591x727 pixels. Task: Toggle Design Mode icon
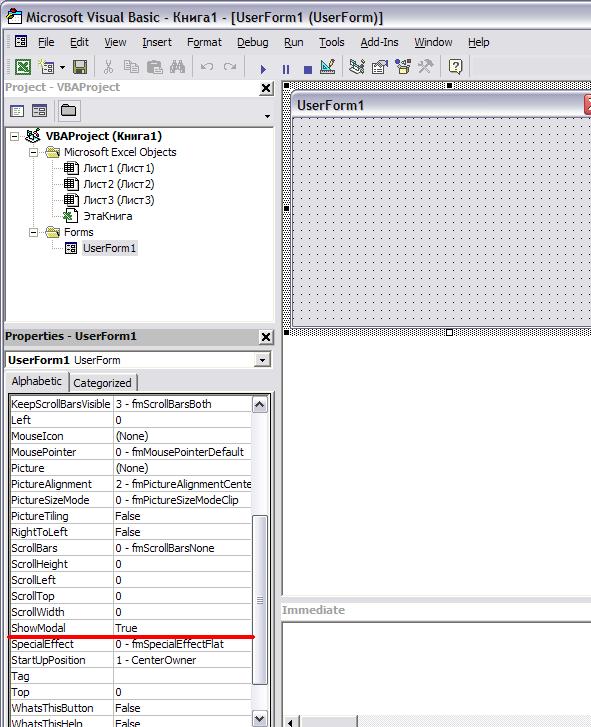[x=328, y=67]
